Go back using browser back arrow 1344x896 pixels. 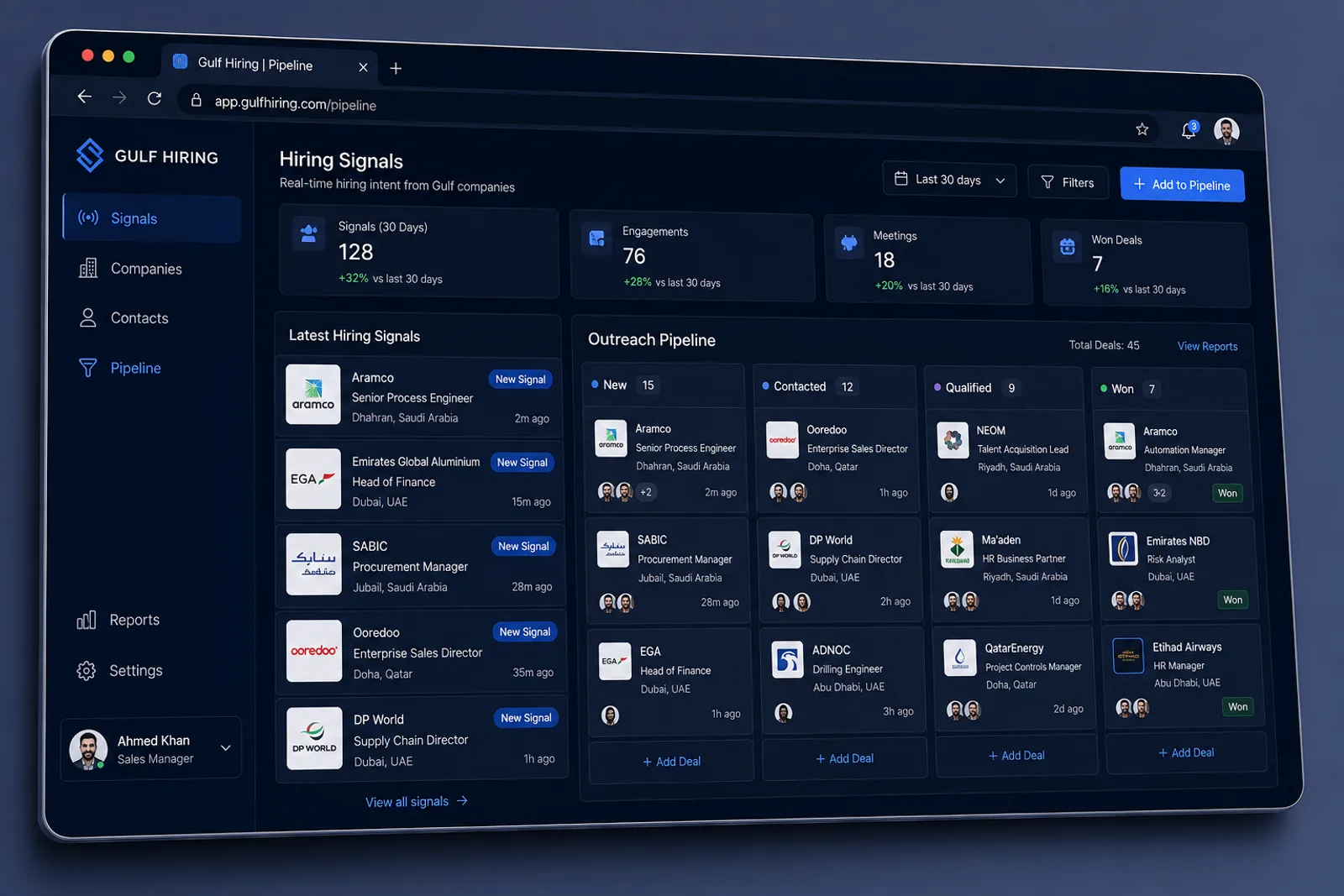(x=85, y=97)
